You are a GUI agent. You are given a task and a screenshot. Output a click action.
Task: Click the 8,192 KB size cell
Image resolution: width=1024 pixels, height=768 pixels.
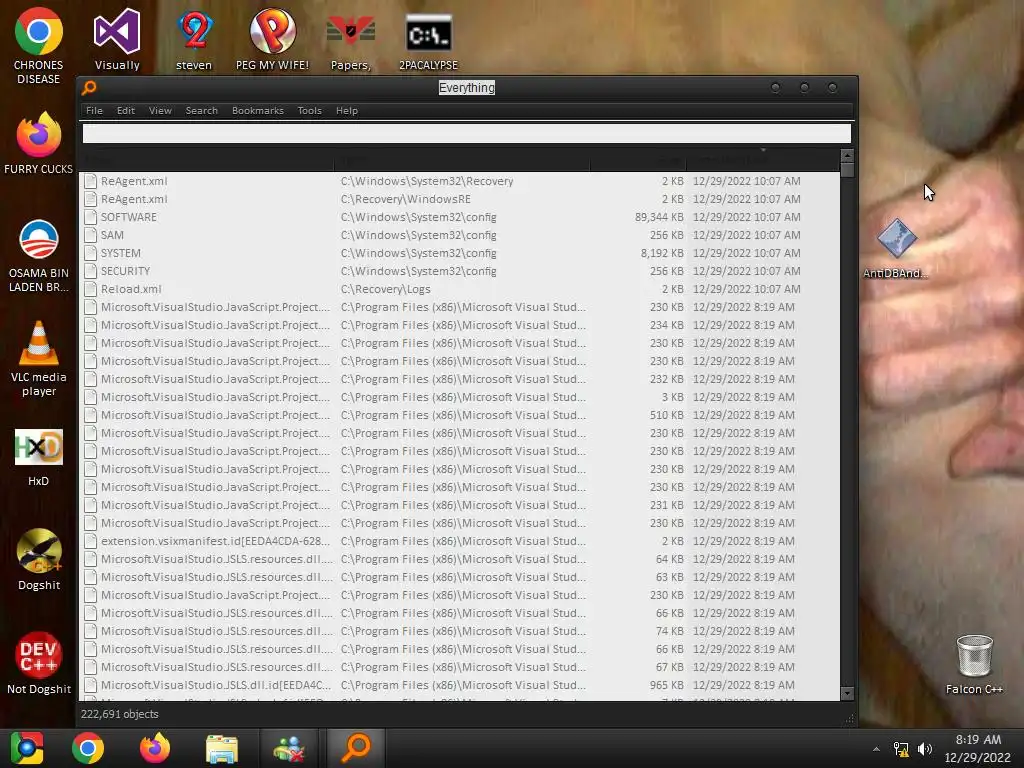click(662, 253)
